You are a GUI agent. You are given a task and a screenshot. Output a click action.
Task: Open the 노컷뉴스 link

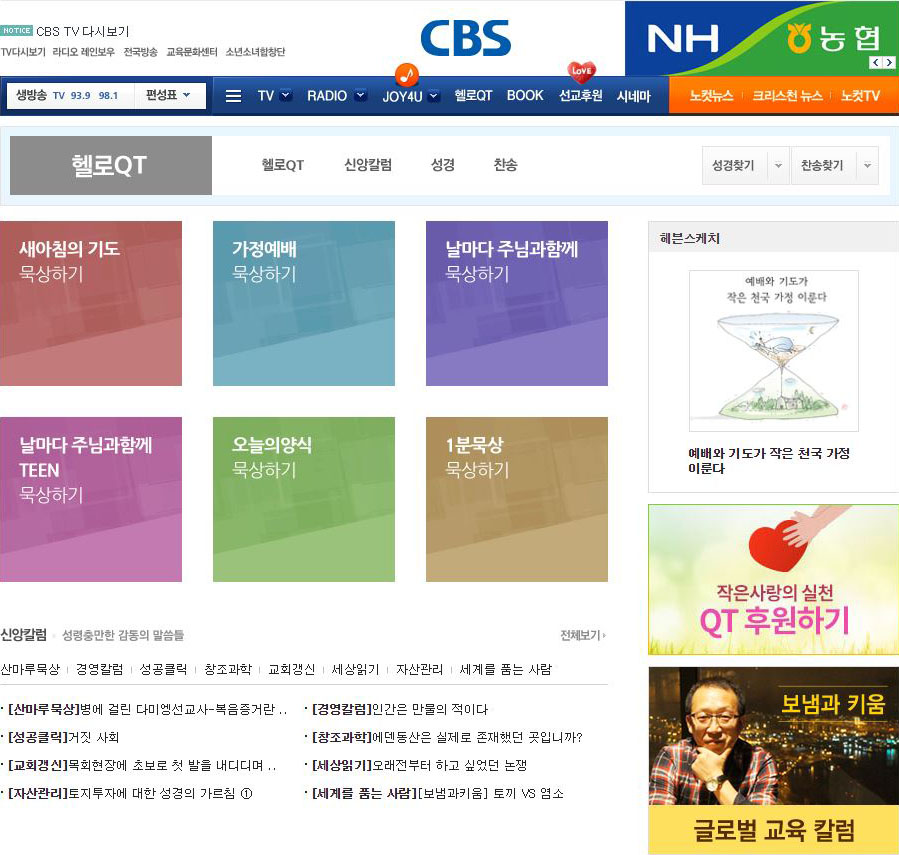[711, 96]
